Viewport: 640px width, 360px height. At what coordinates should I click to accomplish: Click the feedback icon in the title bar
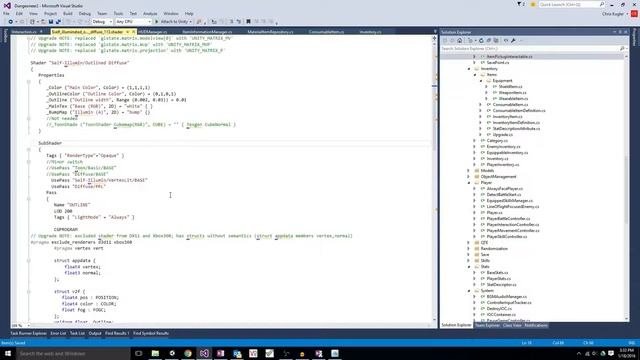pos(533,4)
